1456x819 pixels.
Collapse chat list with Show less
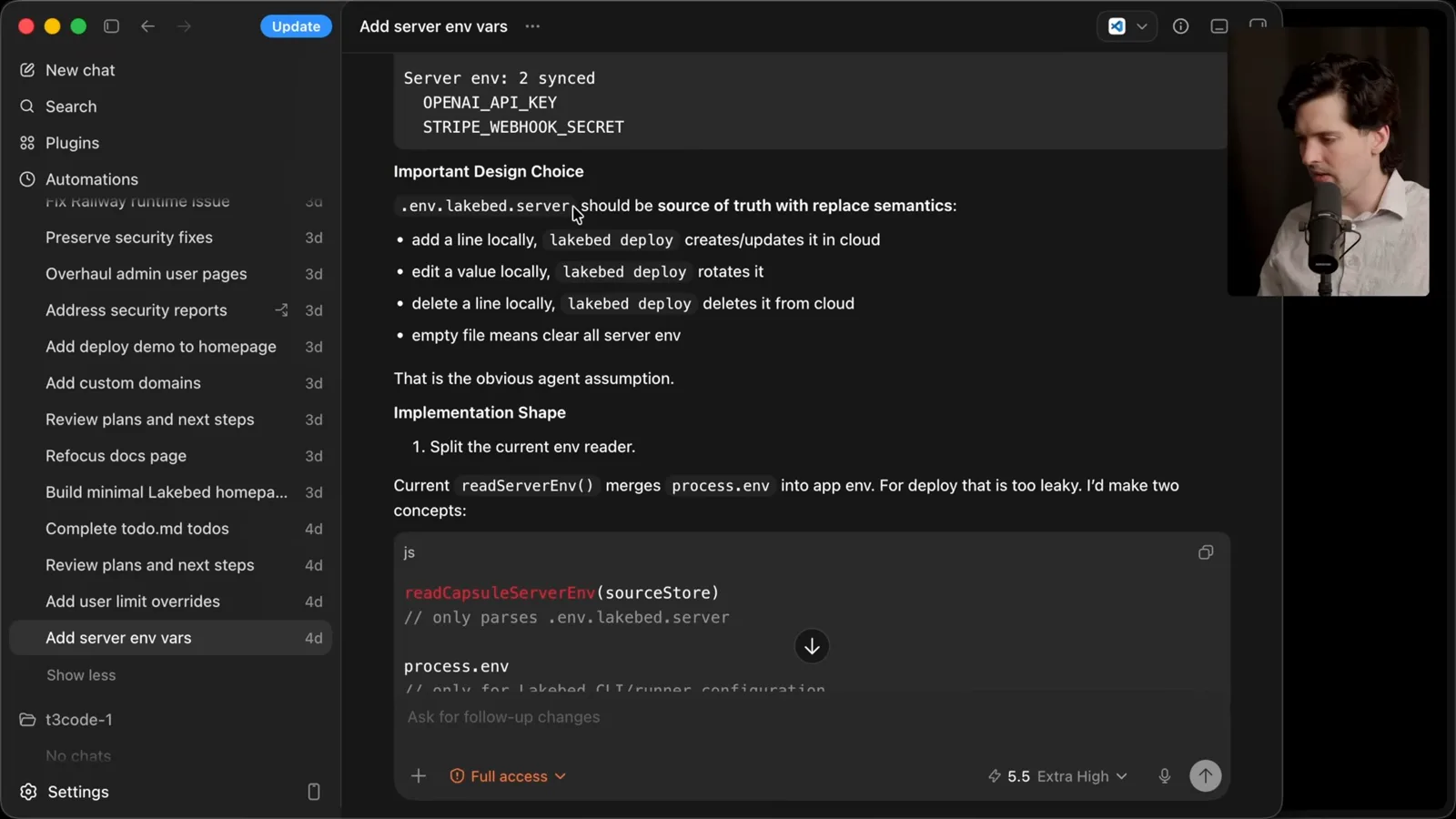point(81,675)
